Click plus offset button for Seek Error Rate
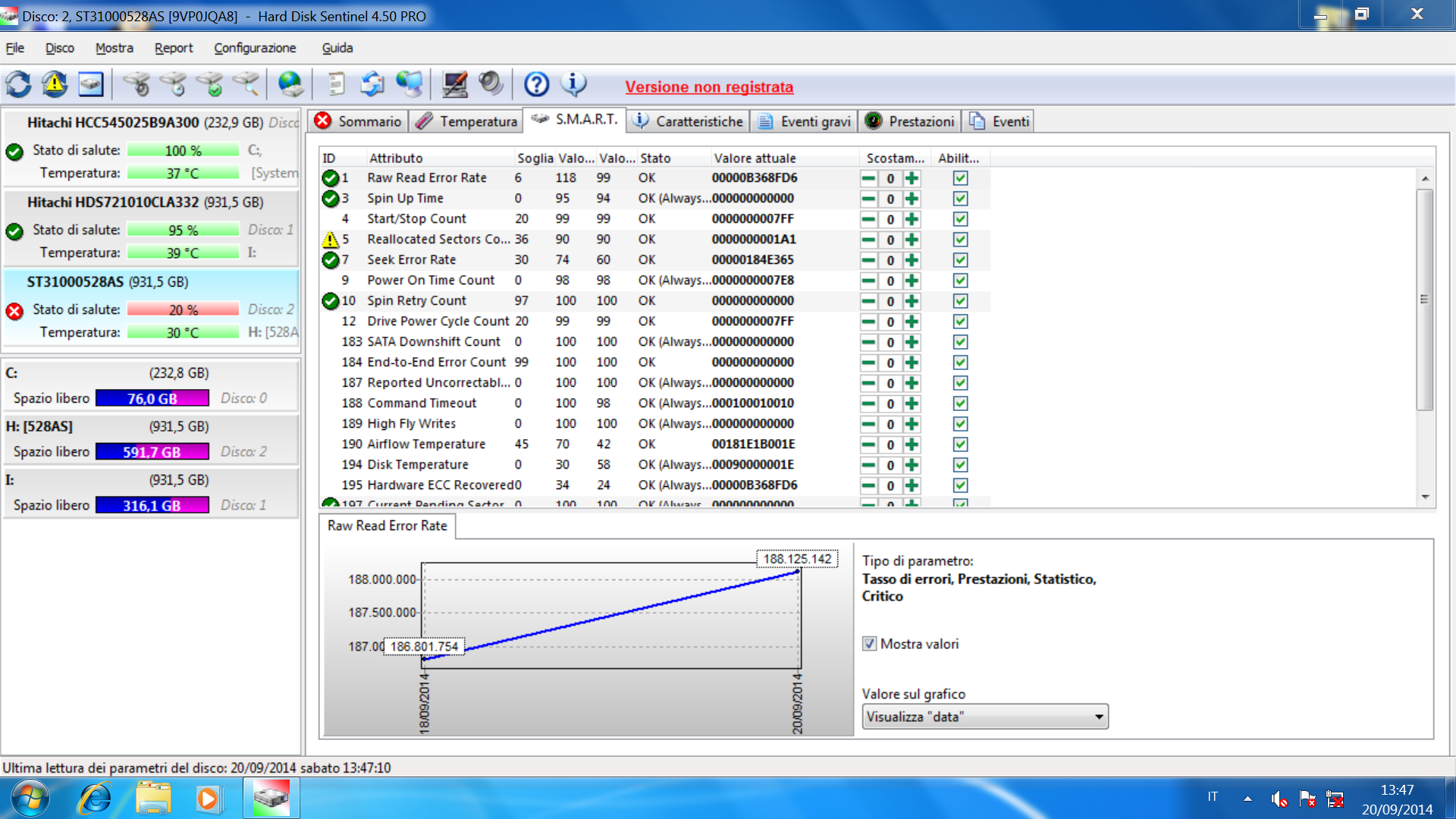The image size is (1456, 819). (912, 260)
